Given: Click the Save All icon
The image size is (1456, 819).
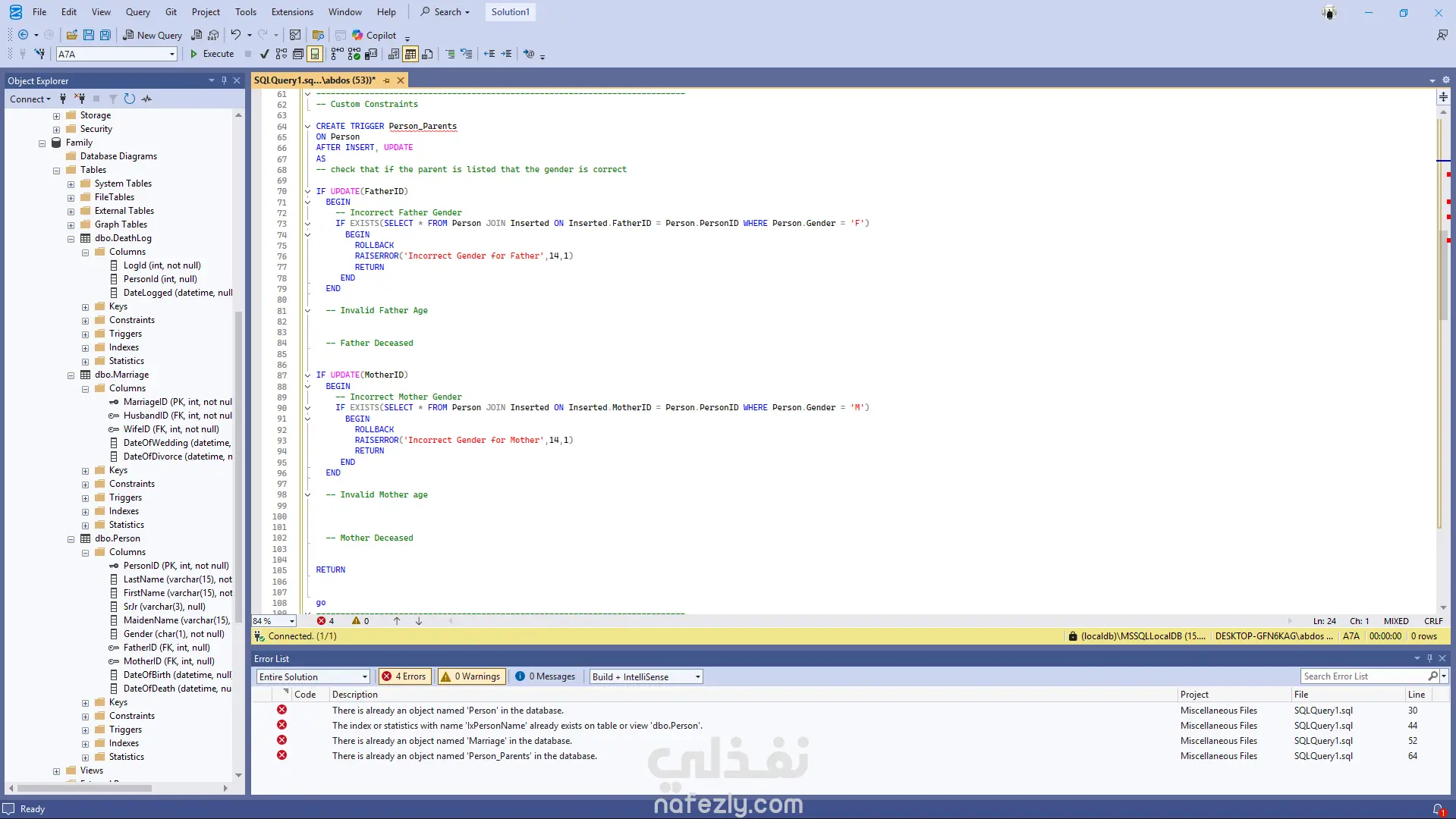Looking at the screenshot, I should pyautogui.click(x=105, y=35).
